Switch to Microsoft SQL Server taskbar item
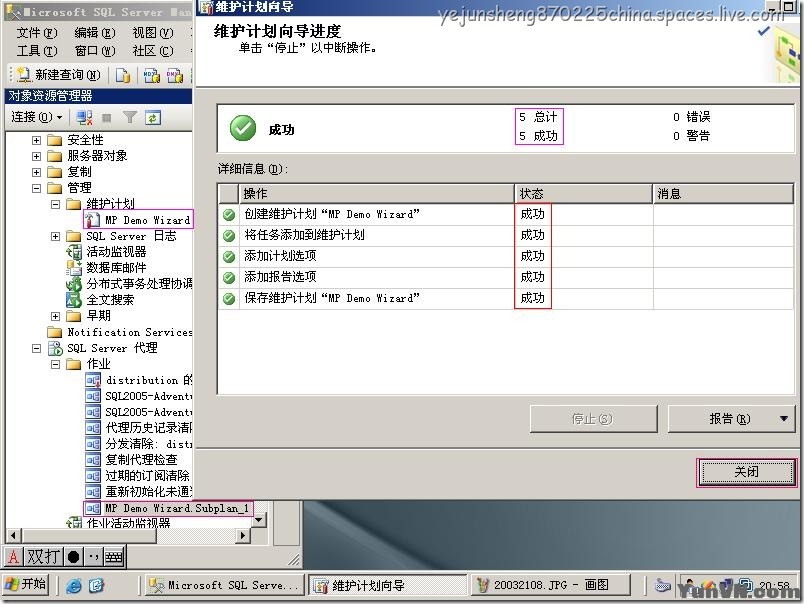This screenshot has height=604, width=804. [225, 585]
